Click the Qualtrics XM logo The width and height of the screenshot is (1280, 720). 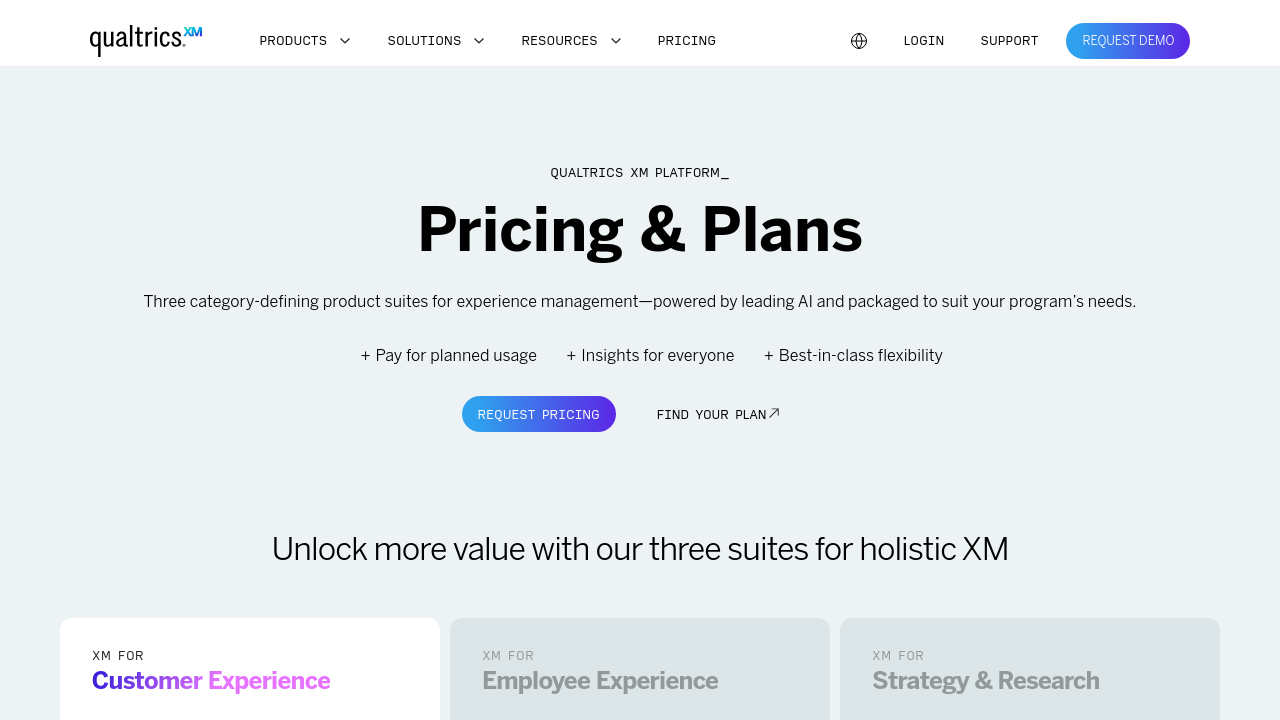(146, 40)
